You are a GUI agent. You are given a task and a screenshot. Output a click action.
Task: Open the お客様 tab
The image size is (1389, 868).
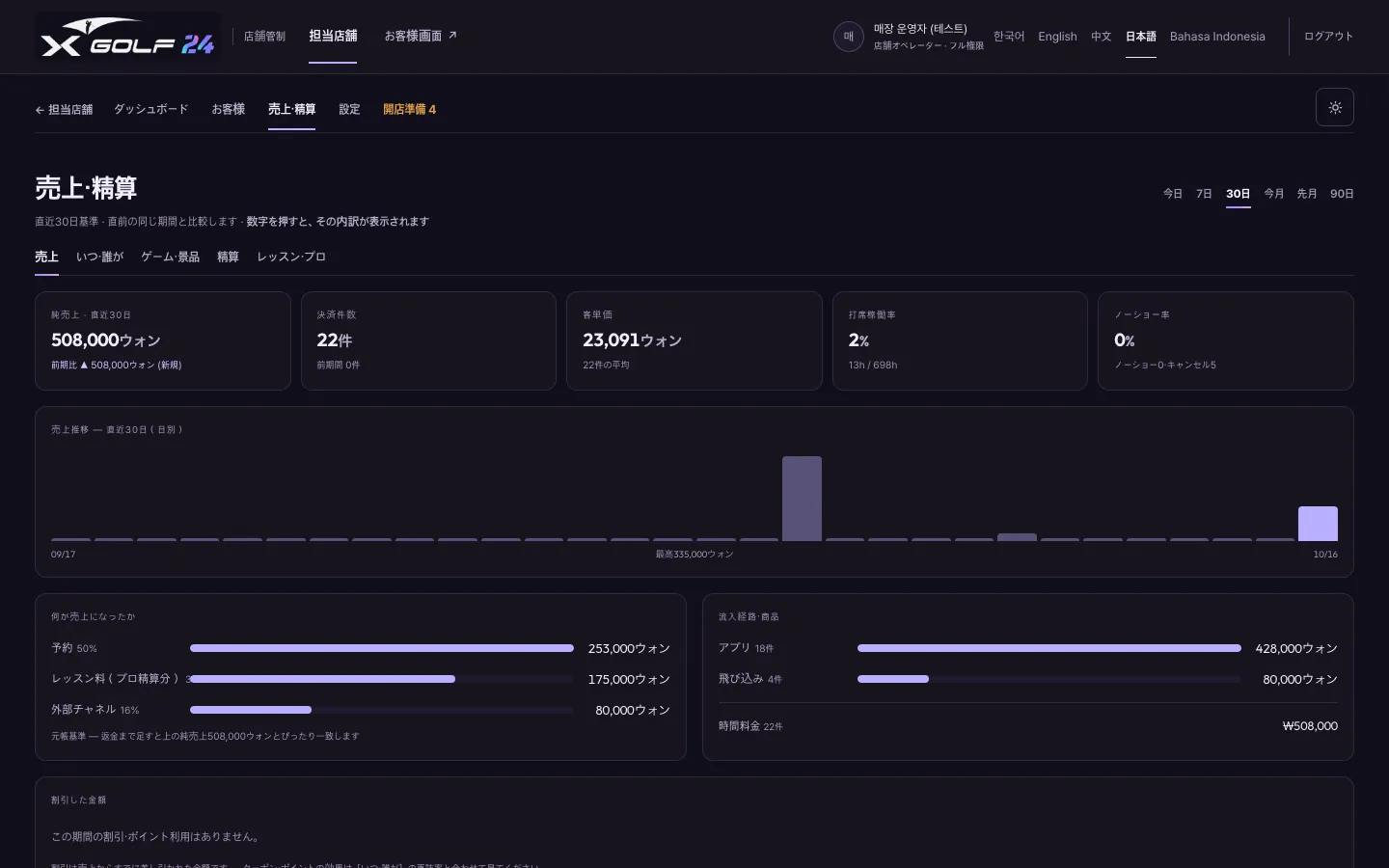pos(229,110)
